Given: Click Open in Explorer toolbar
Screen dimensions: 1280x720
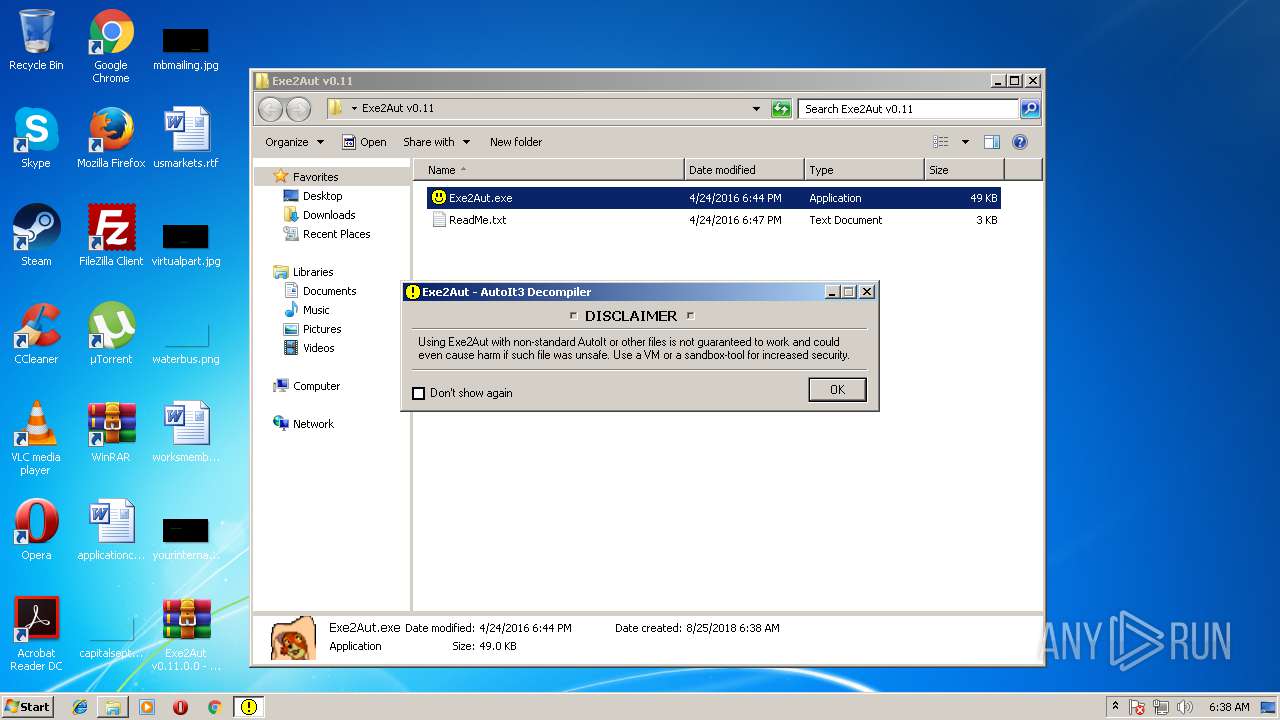Looking at the screenshot, I should (364, 142).
